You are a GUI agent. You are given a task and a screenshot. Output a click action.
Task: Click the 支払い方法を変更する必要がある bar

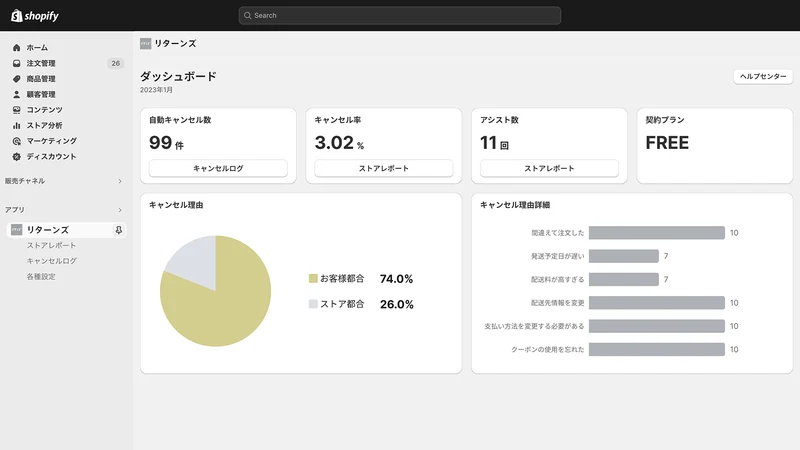[x=657, y=326]
